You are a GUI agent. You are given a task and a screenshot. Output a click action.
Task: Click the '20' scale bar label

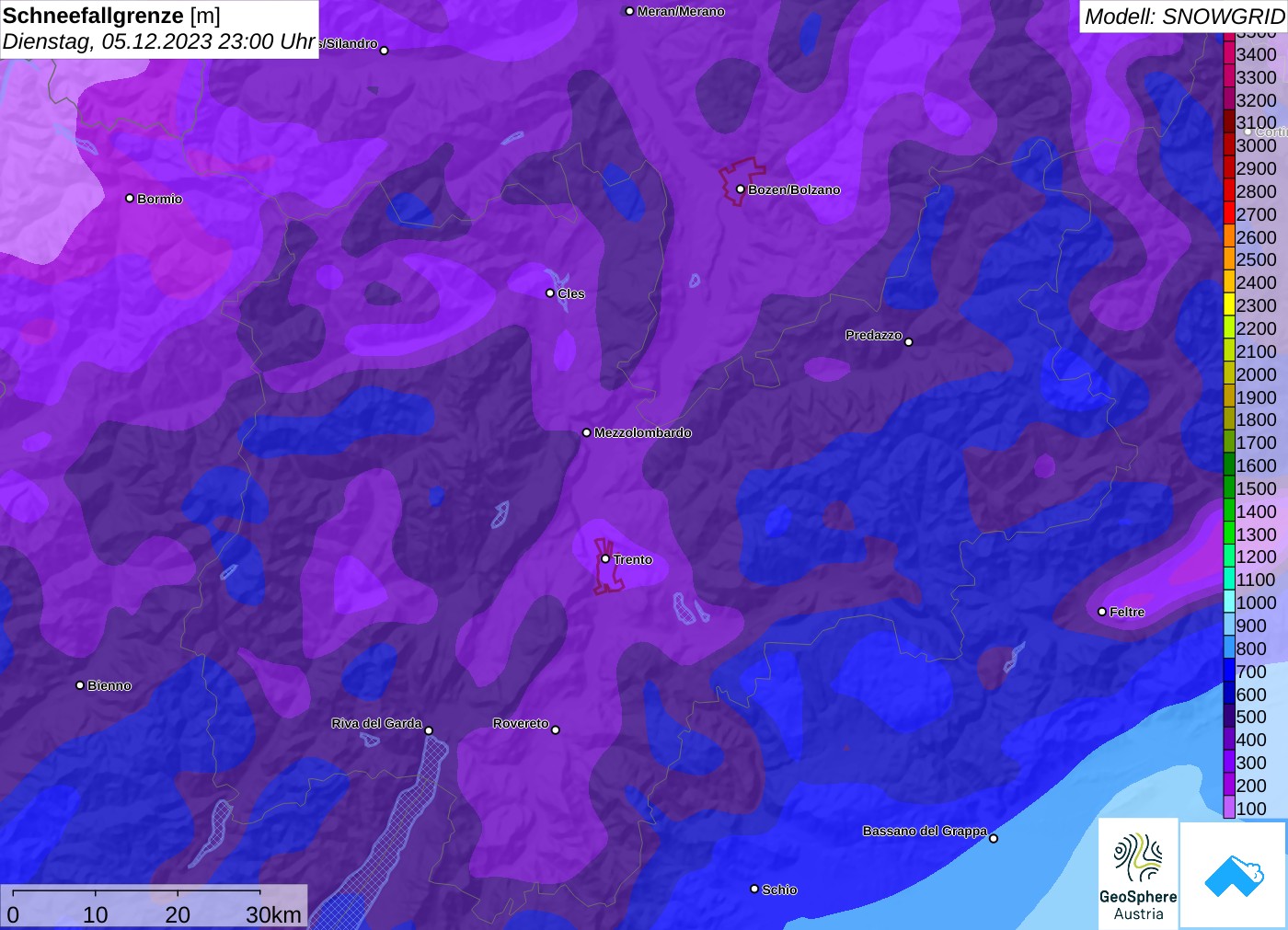tap(178, 914)
